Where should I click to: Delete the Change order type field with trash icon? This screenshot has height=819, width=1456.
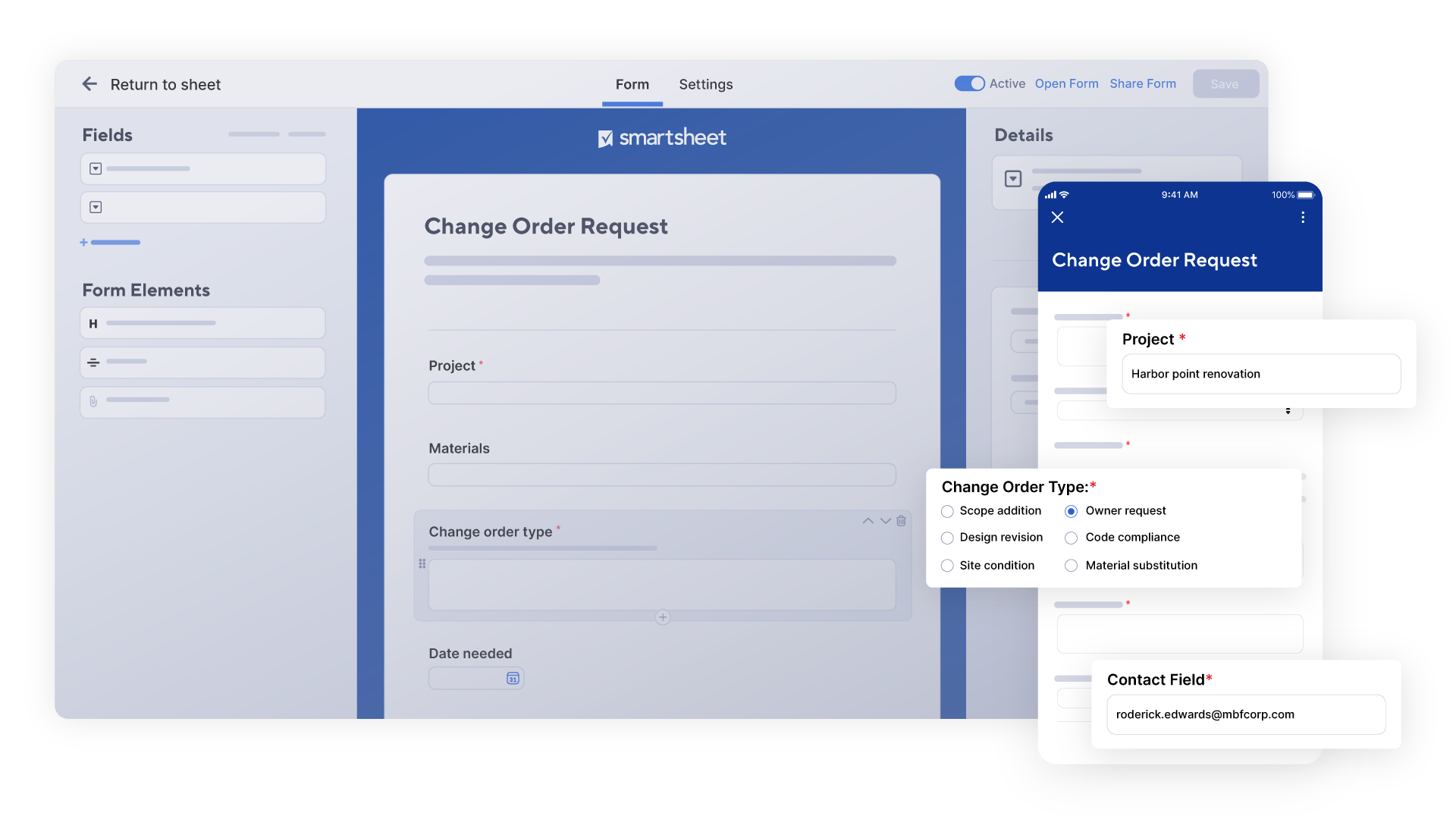(x=901, y=521)
